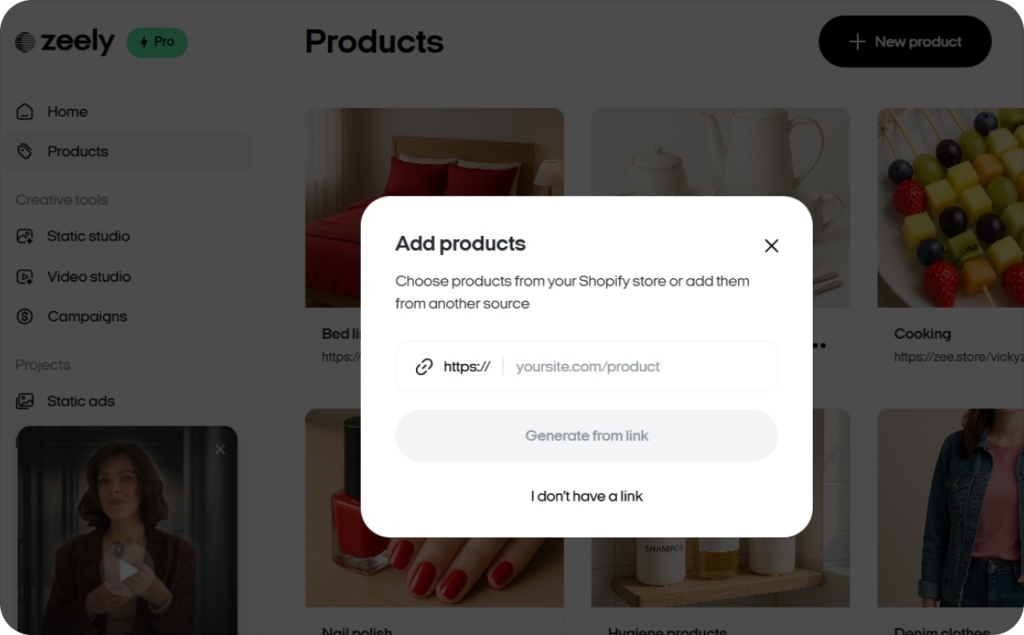Dismiss the promotional video in the sidebar
The width and height of the screenshot is (1024, 635).
click(220, 449)
